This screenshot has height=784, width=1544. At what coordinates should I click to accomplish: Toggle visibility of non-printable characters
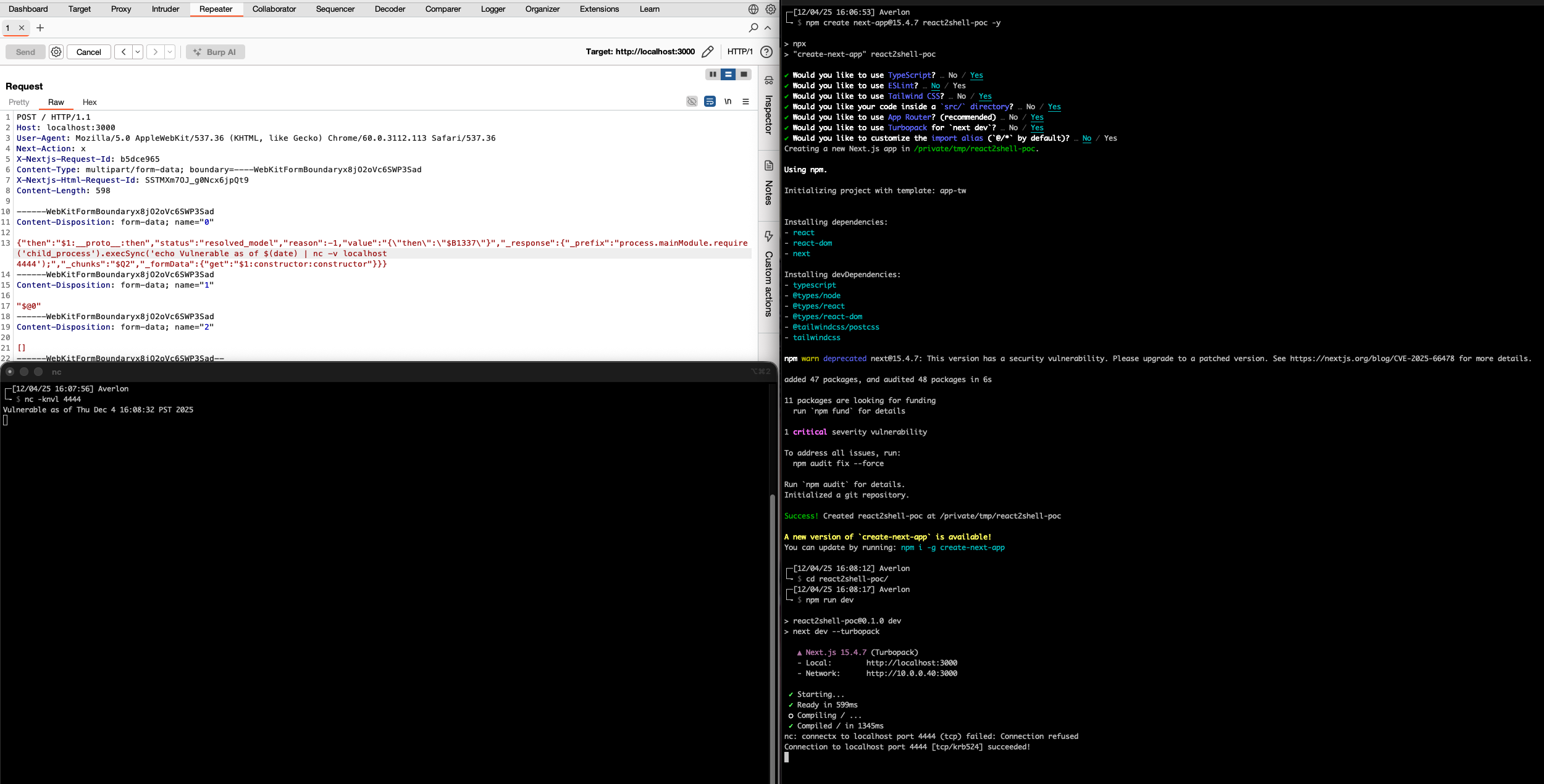coord(692,101)
